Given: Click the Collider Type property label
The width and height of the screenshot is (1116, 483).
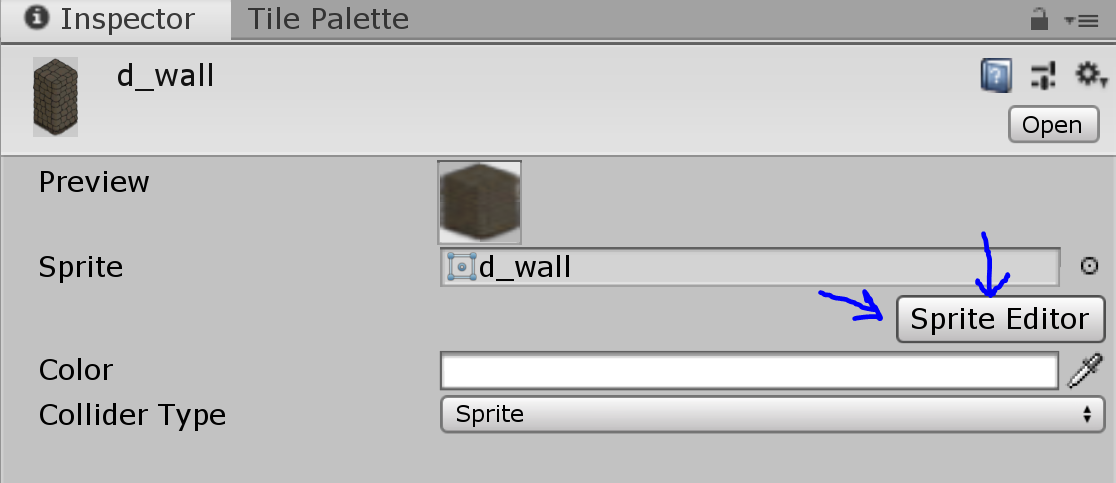Looking at the screenshot, I should tap(132, 414).
